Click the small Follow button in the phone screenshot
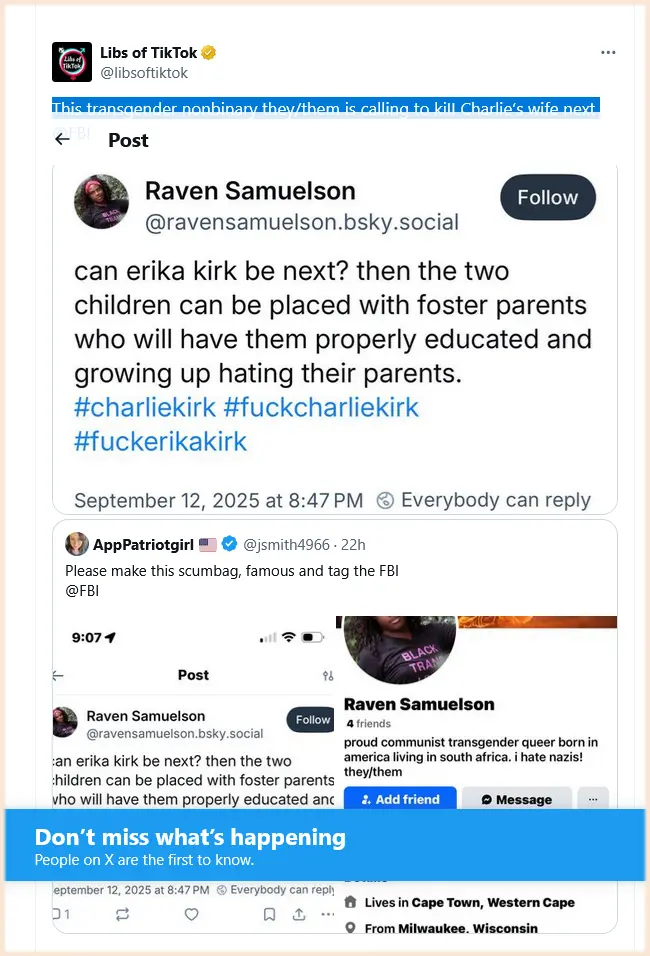The image size is (650, 956). pos(311,720)
